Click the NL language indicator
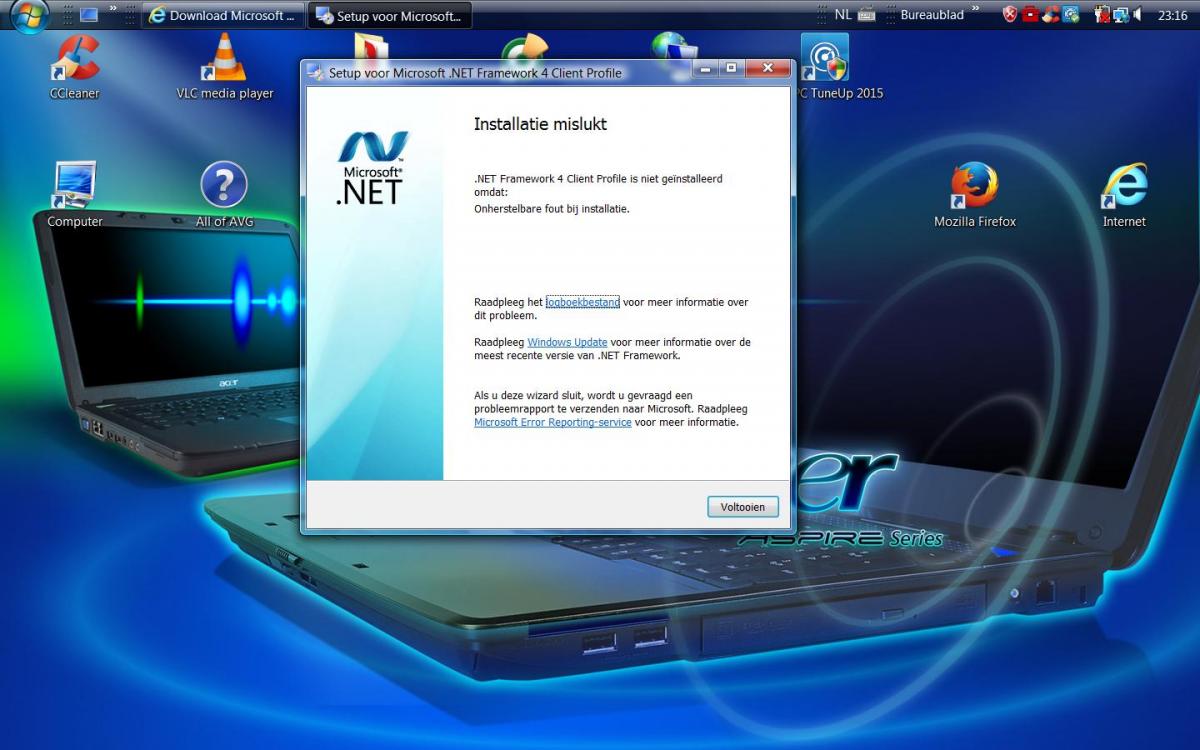This screenshot has height=750, width=1200. pos(843,15)
